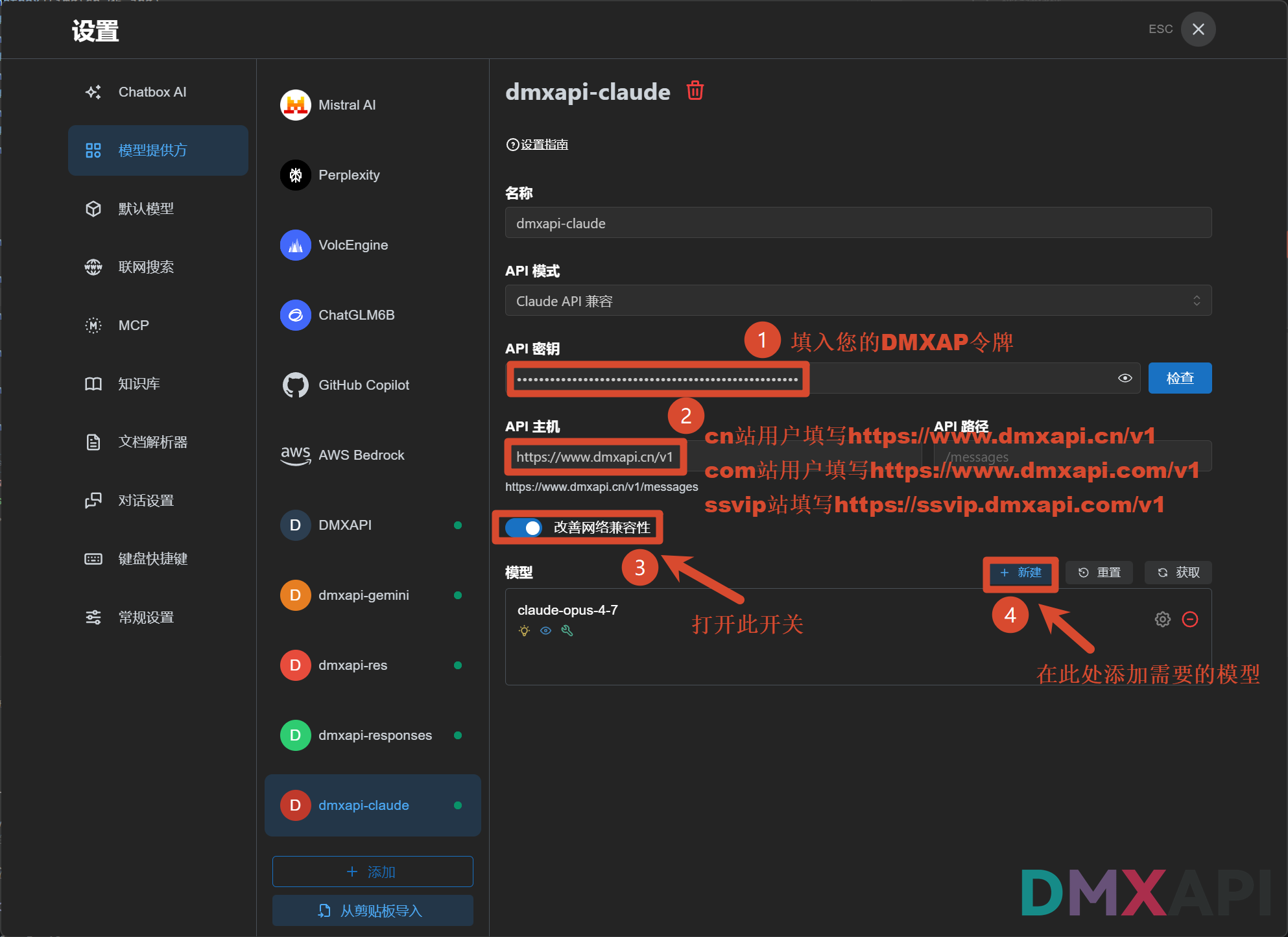Screen dimensions: 1288x937
Task: Open the dmxapi-responses green avatar
Action: [296, 735]
